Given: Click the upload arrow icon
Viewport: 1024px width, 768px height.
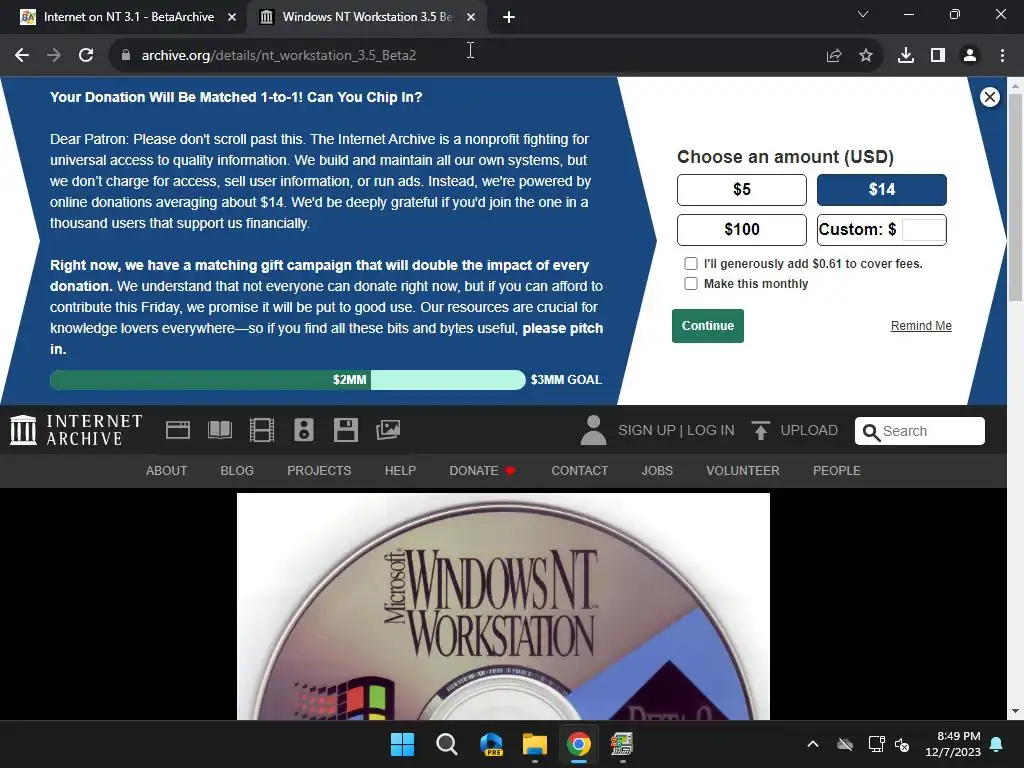Looking at the screenshot, I should point(760,430).
